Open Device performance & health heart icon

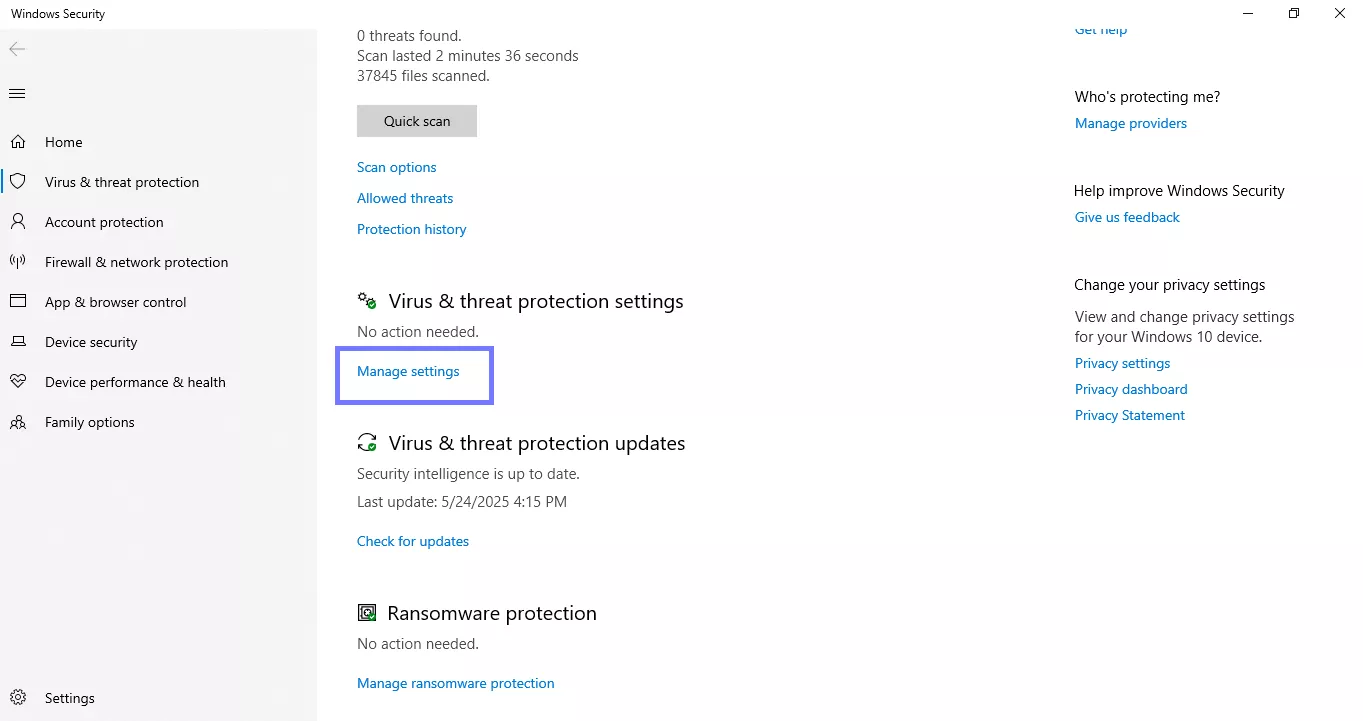click(17, 381)
